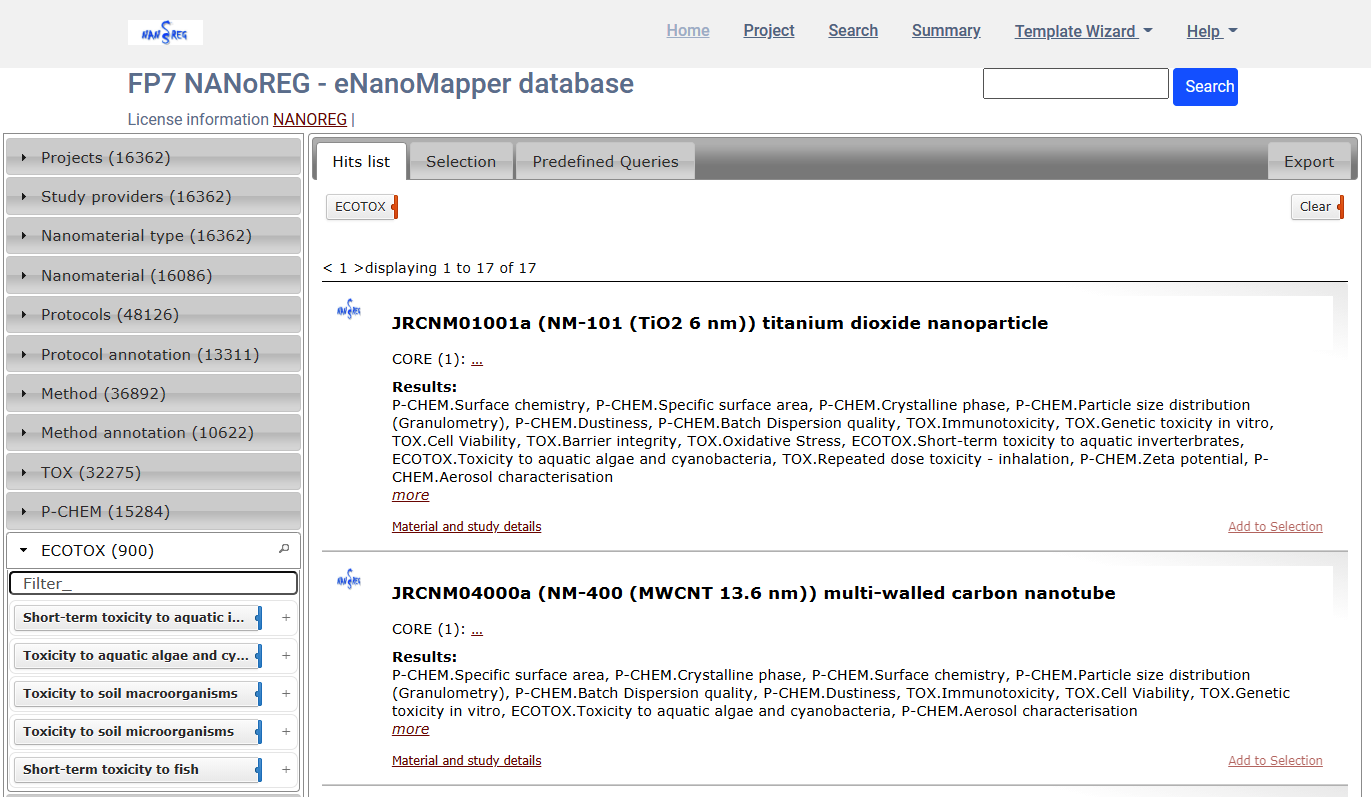Click the blue bookmark icon on Toxicity to soil macroorganisms
The width and height of the screenshot is (1371, 797).
pyautogui.click(x=259, y=692)
